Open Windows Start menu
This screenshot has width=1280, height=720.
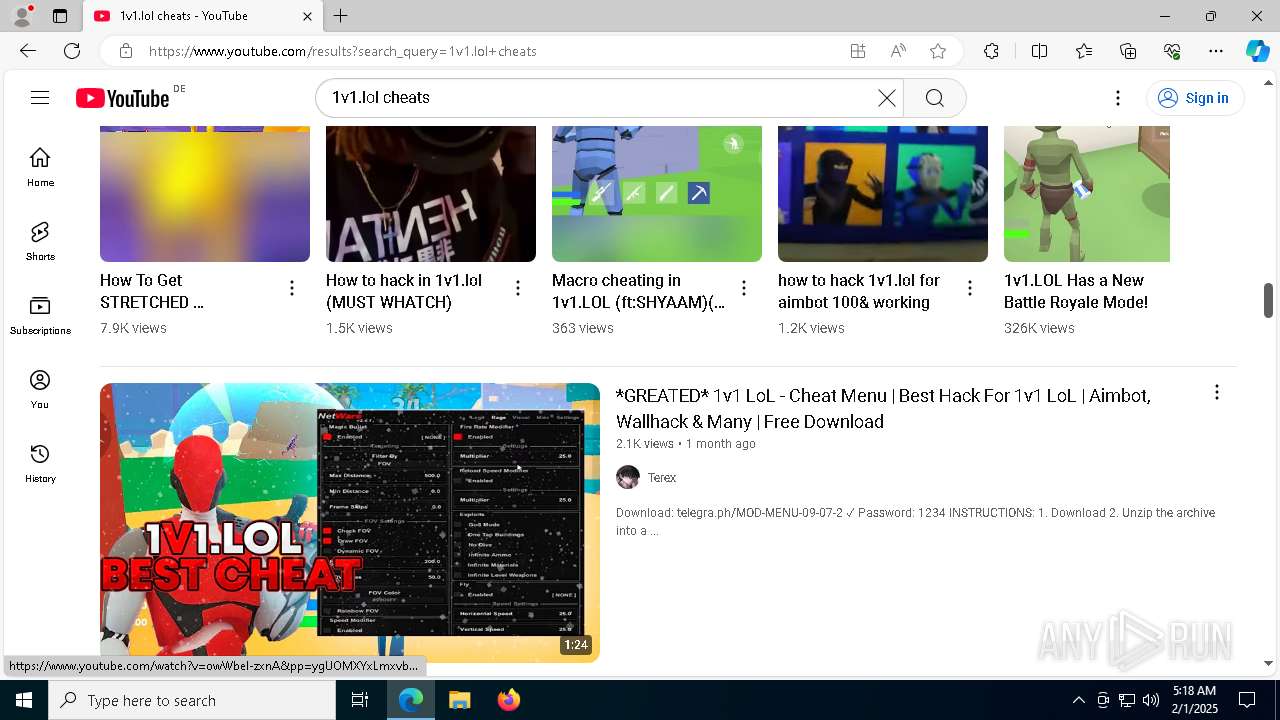point(24,700)
